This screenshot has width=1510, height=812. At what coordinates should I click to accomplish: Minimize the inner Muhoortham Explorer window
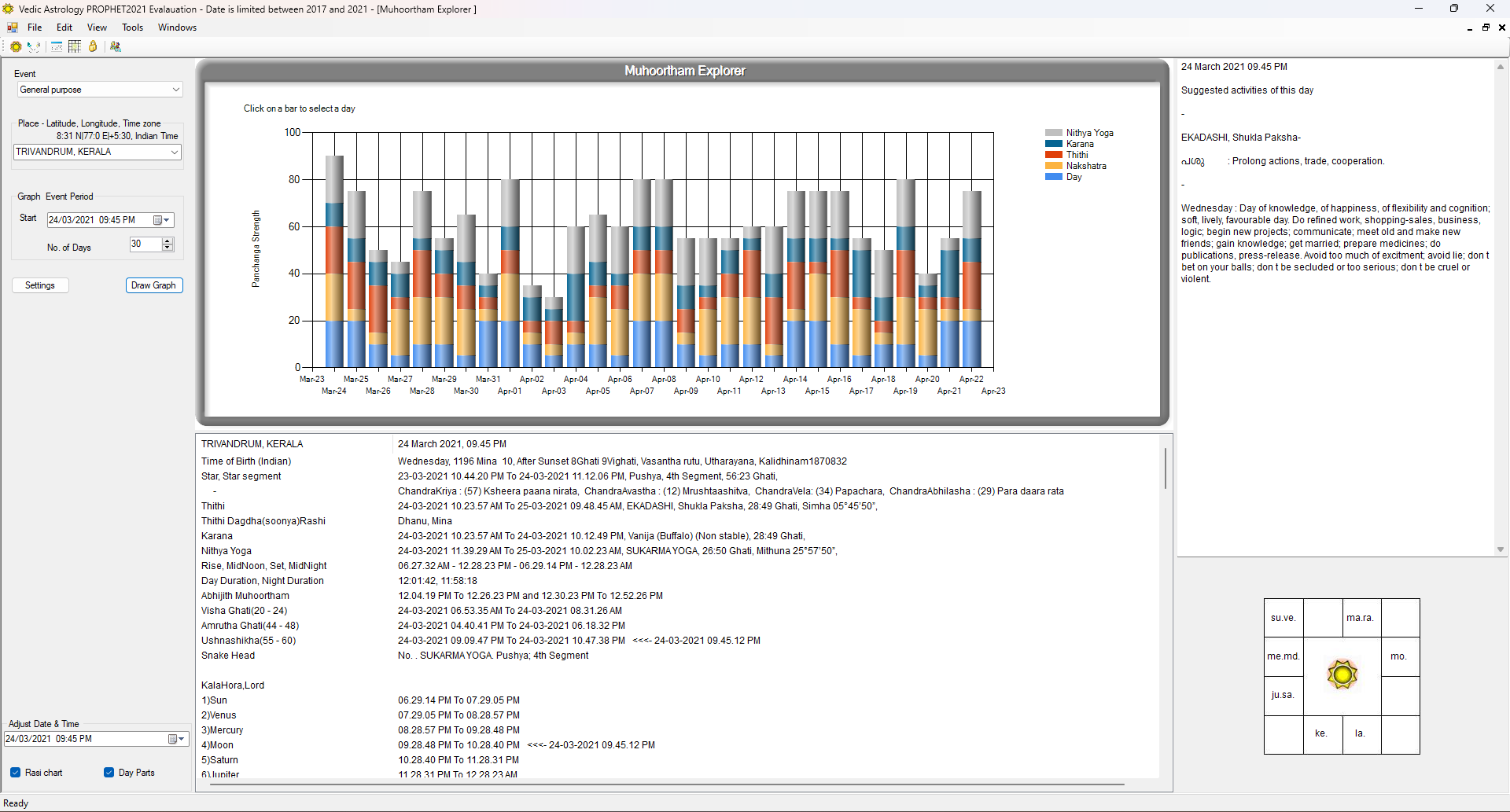[1469, 28]
